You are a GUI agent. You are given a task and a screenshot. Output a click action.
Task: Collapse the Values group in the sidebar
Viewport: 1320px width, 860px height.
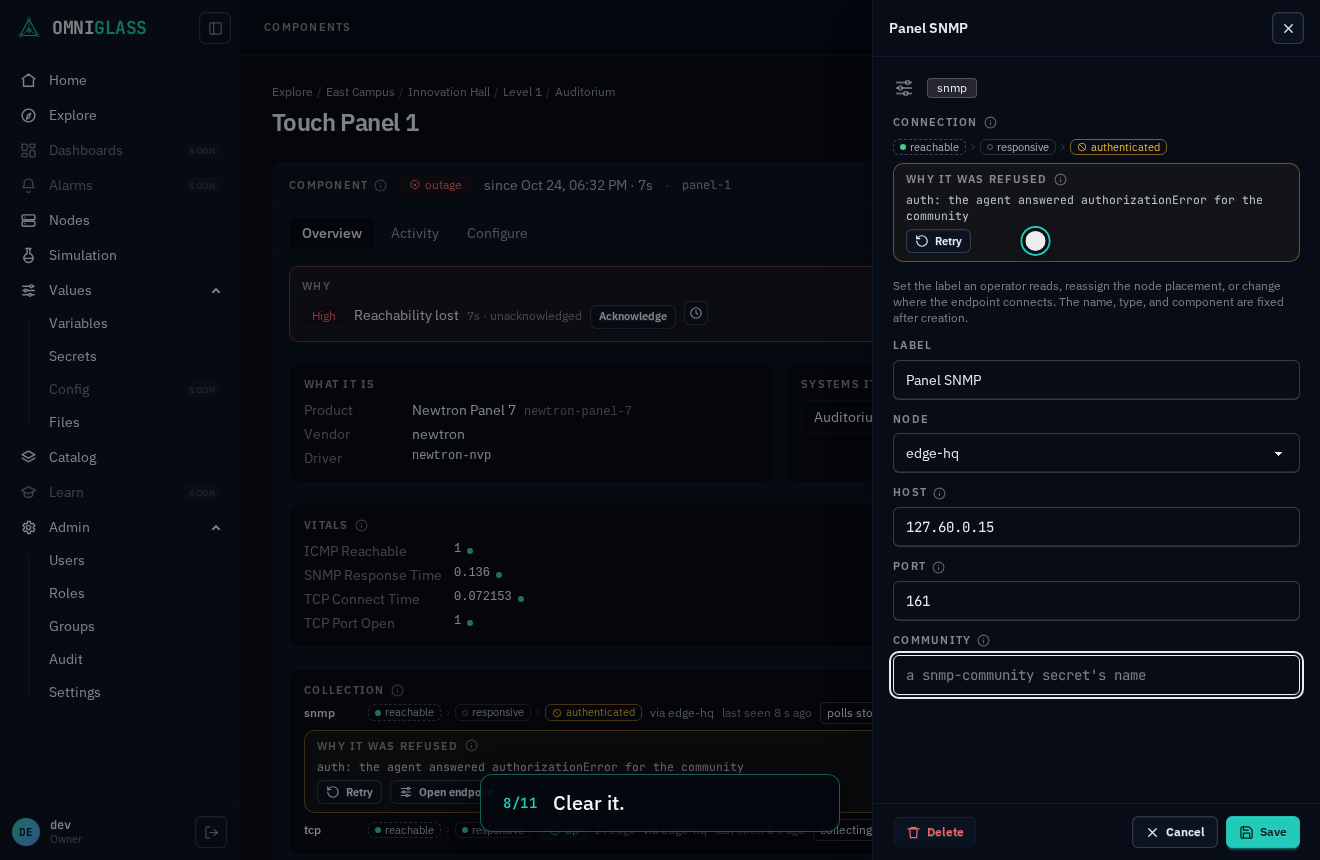216,290
